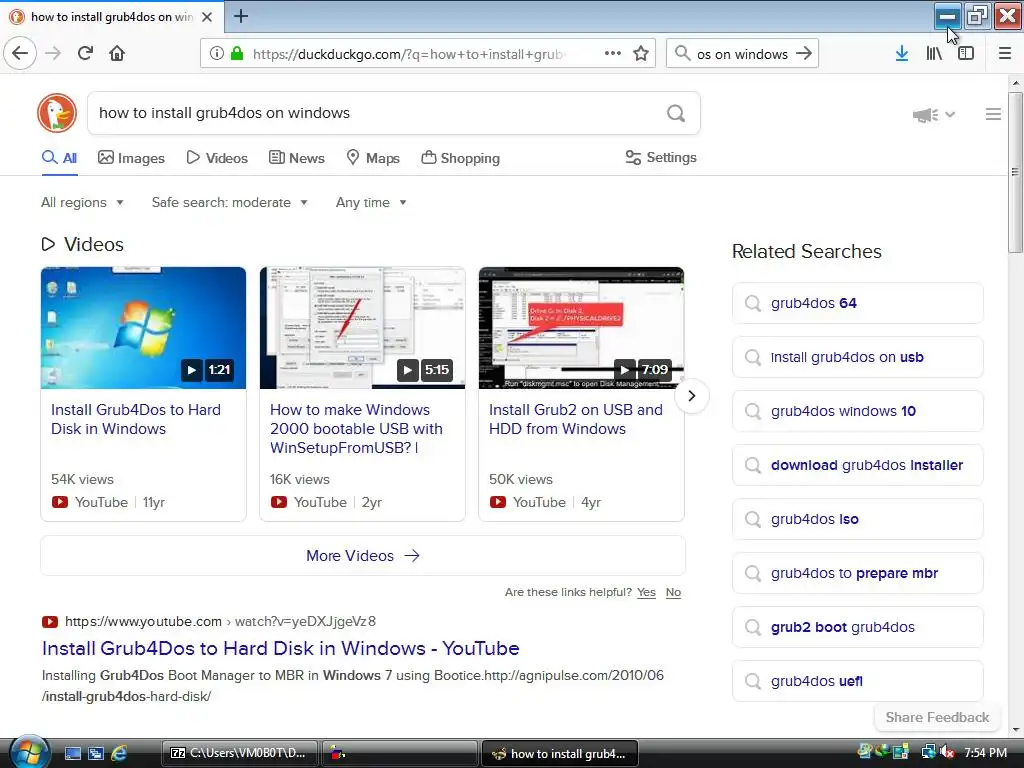Click the green padlock security icon
1024x768 pixels.
(237, 53)
